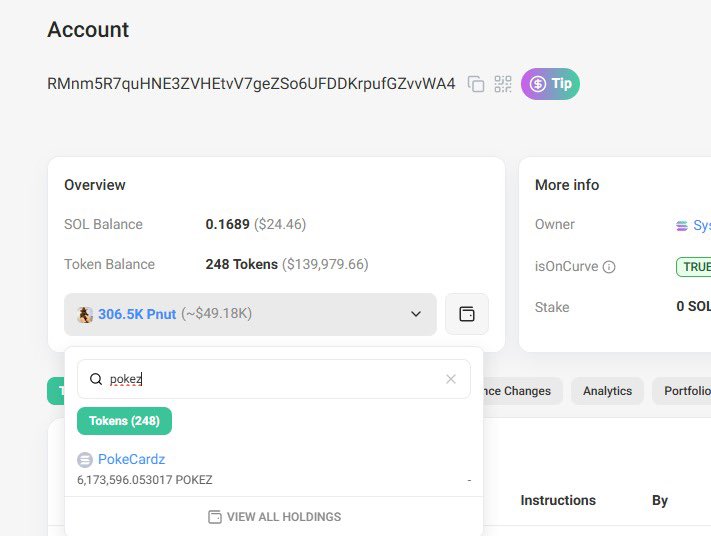Open the wallet holdings icon button

(467, 314)
